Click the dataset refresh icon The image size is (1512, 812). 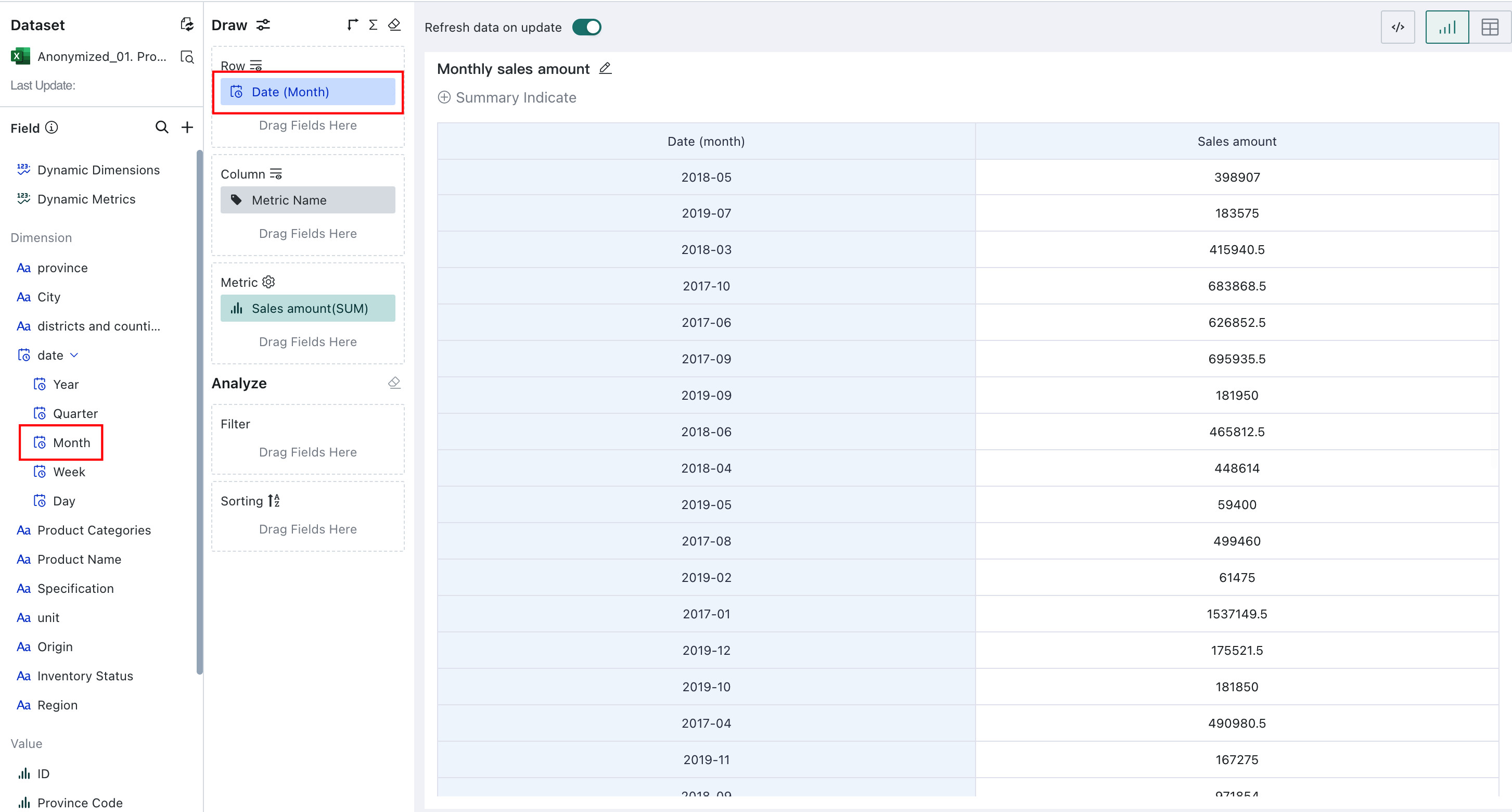click(187, 24)
